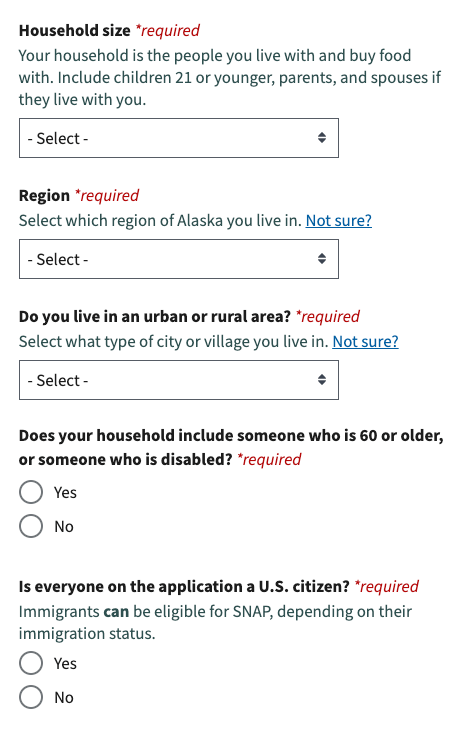
Task: Click the up-down arrow icon in Region field
Action: [322, 258]
